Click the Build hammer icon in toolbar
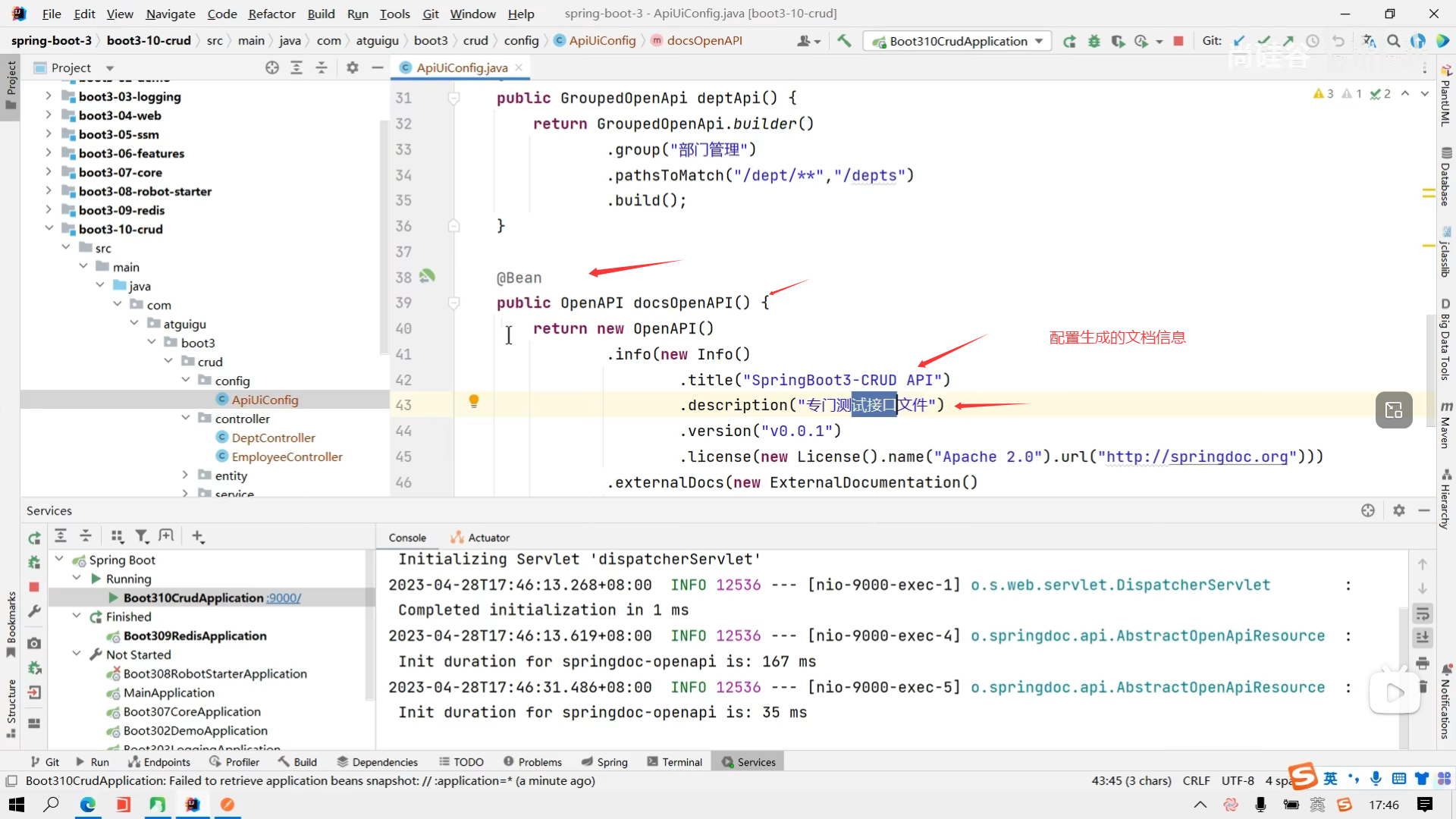 point(844,41)
